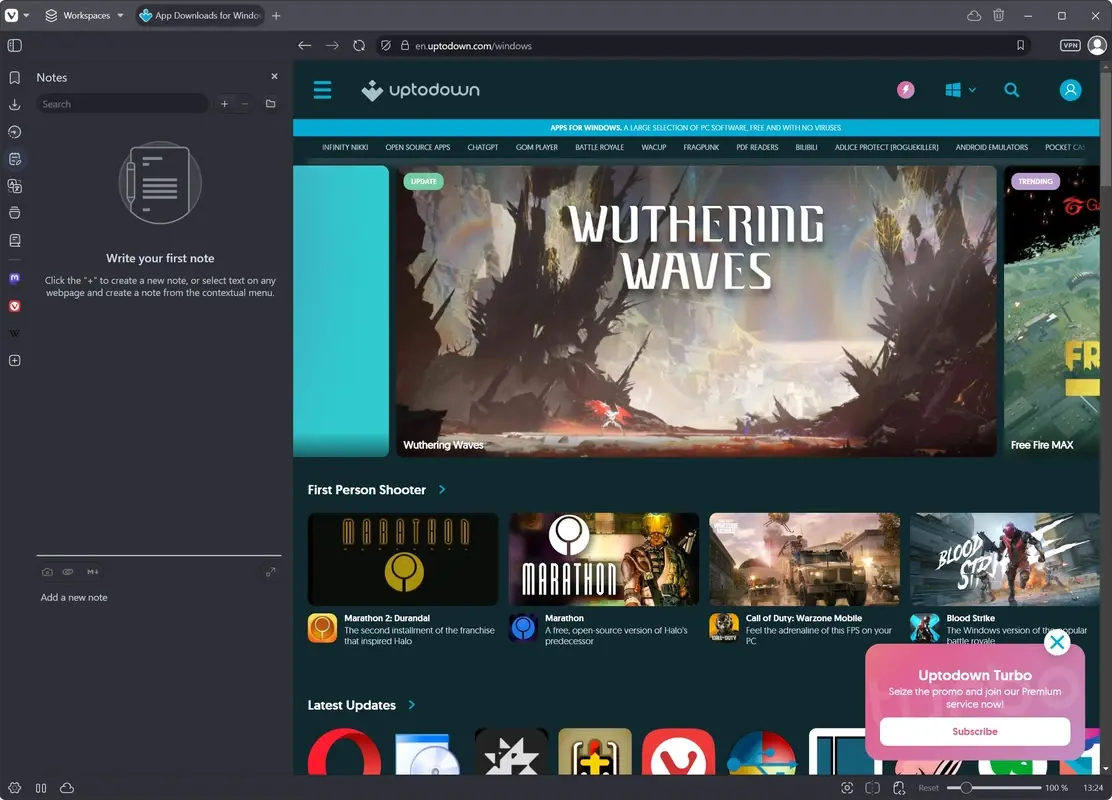Select the BATTLE ROYALE navigation item
Screen dimensions: 1112x800
599,147
